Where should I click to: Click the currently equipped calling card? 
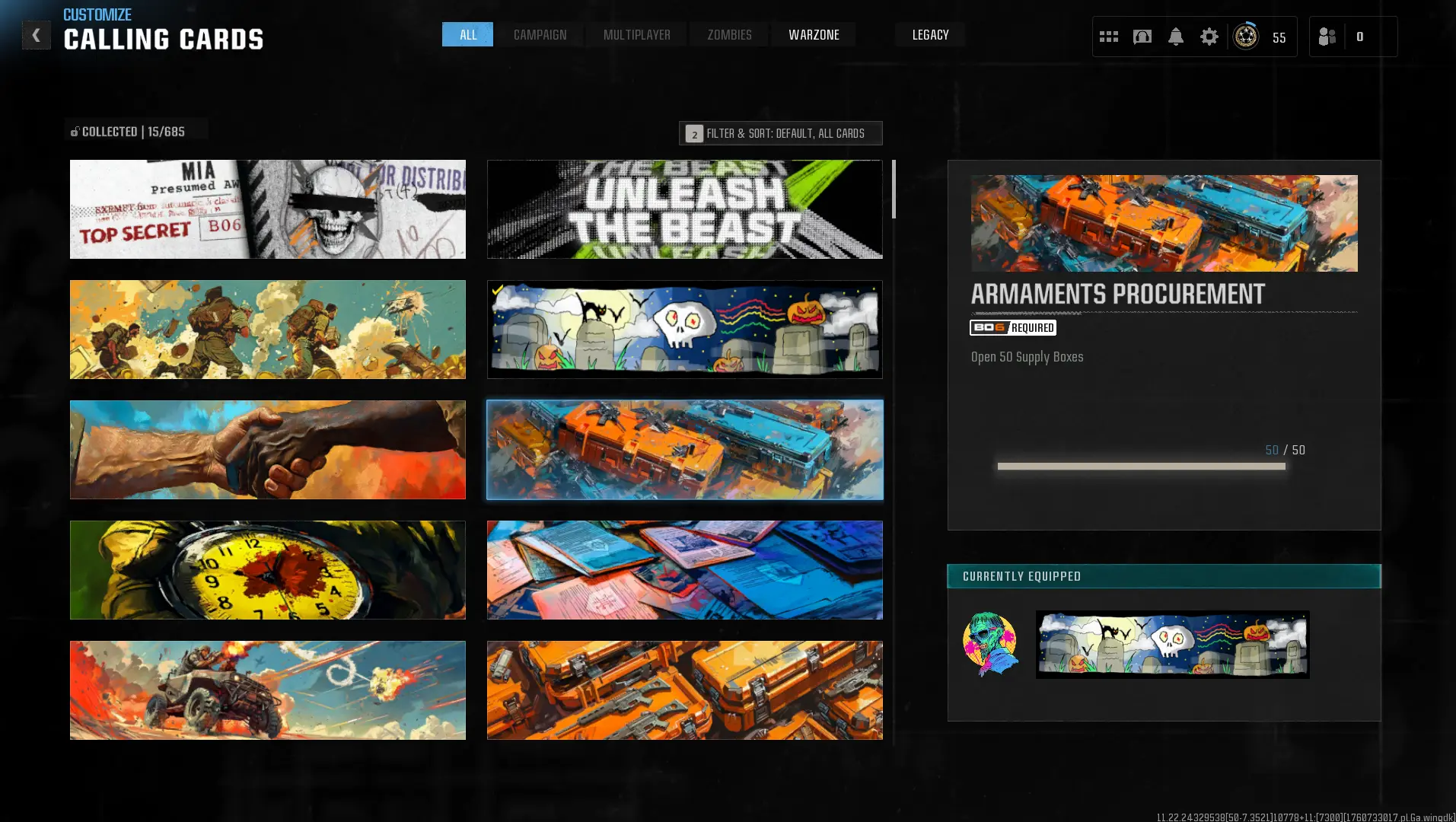1172,645
